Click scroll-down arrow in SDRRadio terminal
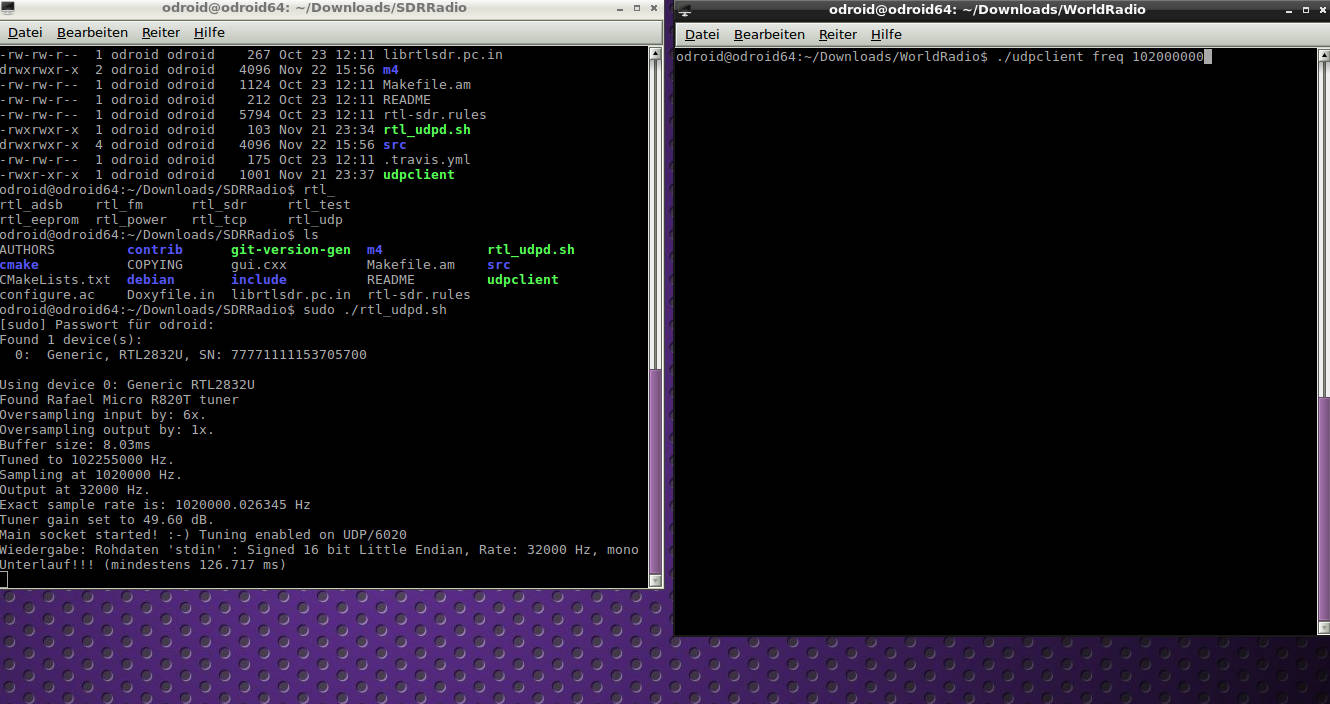1330x704 pixels. point(656,580)
